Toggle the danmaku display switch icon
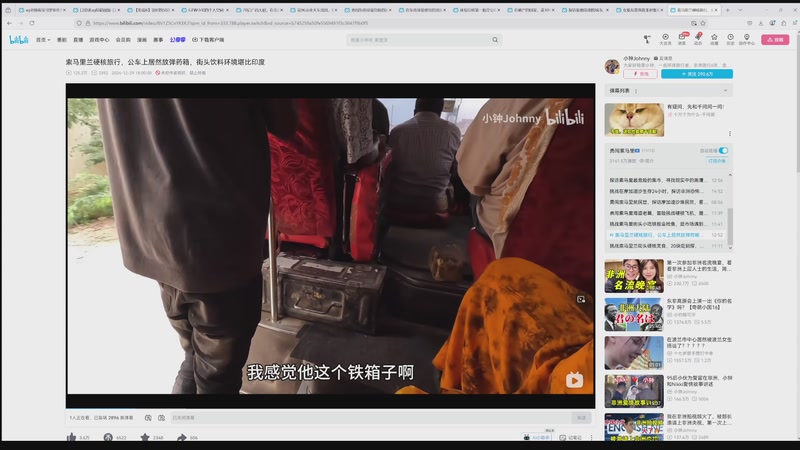The height and width of the screenshot is (450, 800). 148,418
